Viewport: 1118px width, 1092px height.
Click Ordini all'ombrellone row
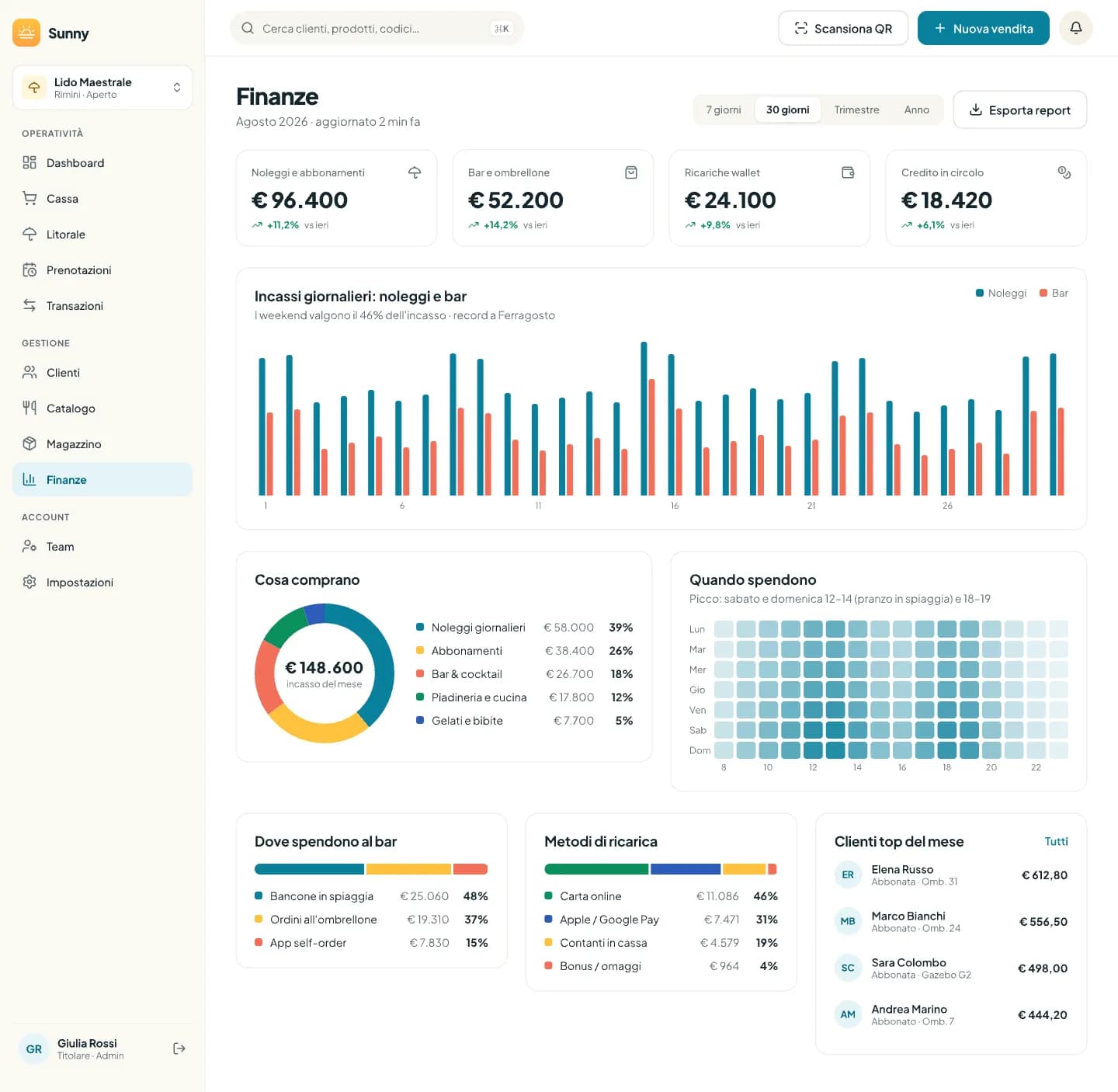coord(371,919)
